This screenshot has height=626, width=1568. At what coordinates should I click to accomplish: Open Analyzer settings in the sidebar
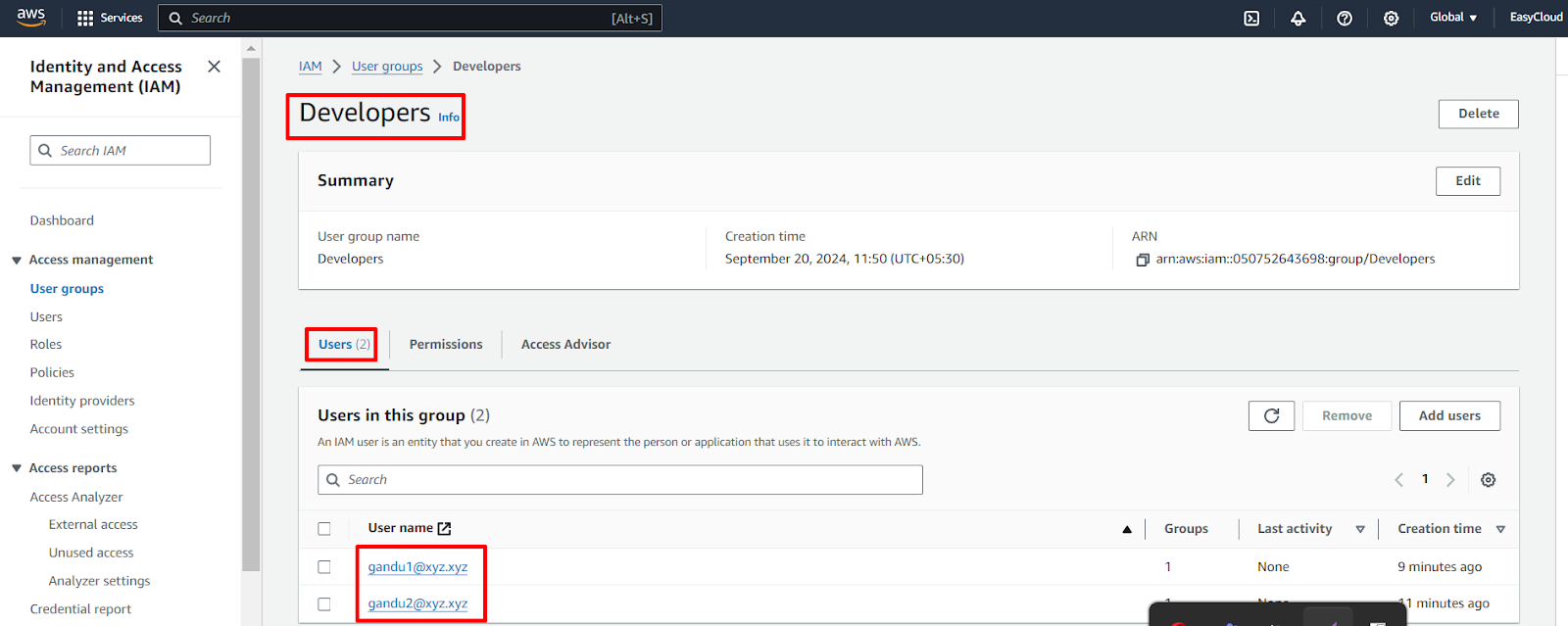tap(99, 581)
